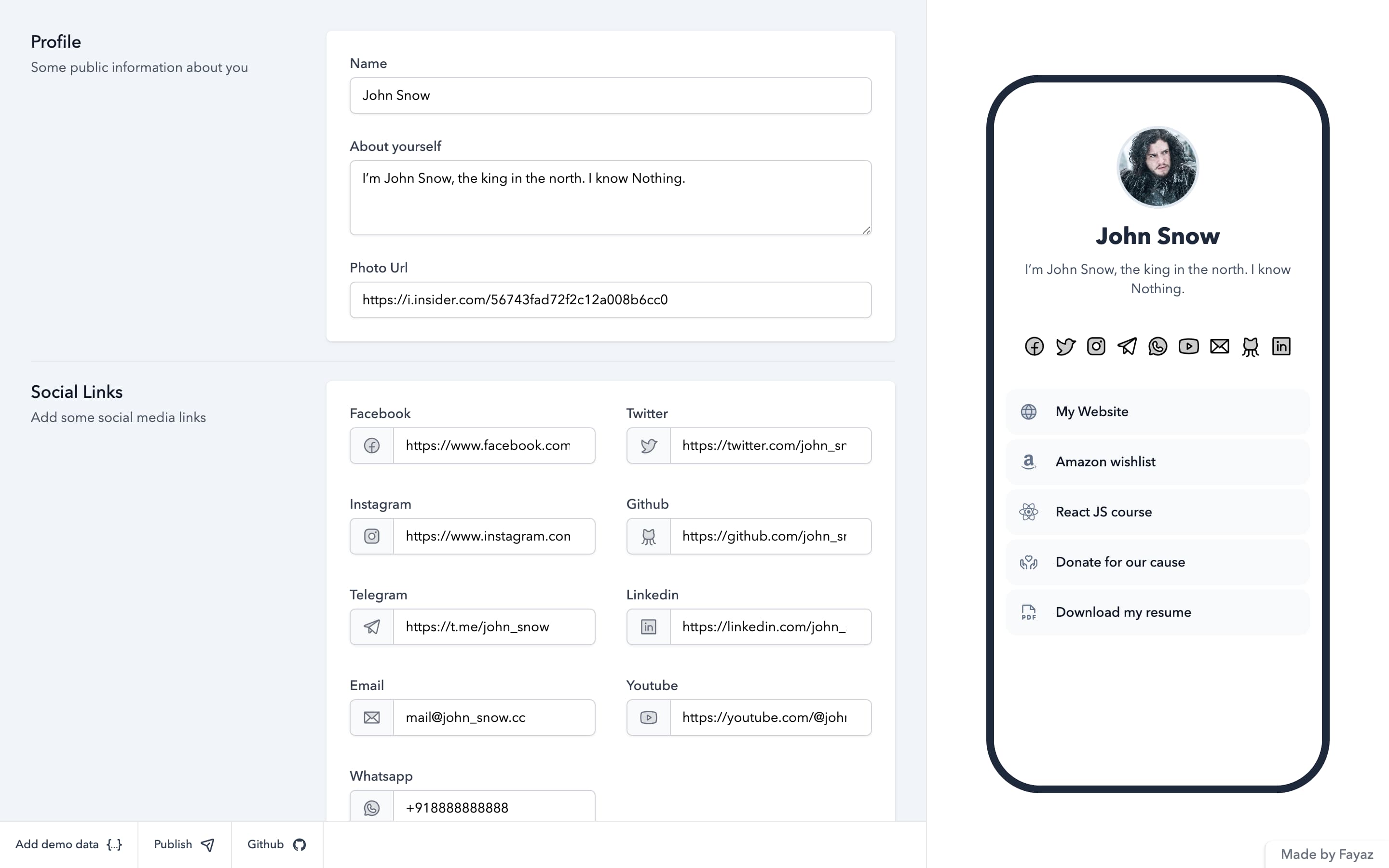The image size is (1389, 868).
Task: Click the GitHub icon beside the Github field
Action: (x=649, y=536)
